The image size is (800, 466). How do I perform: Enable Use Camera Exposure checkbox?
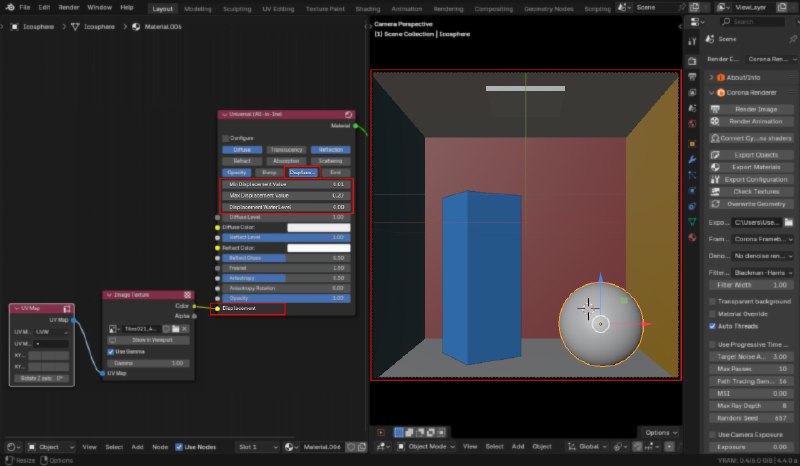(712, 435)
